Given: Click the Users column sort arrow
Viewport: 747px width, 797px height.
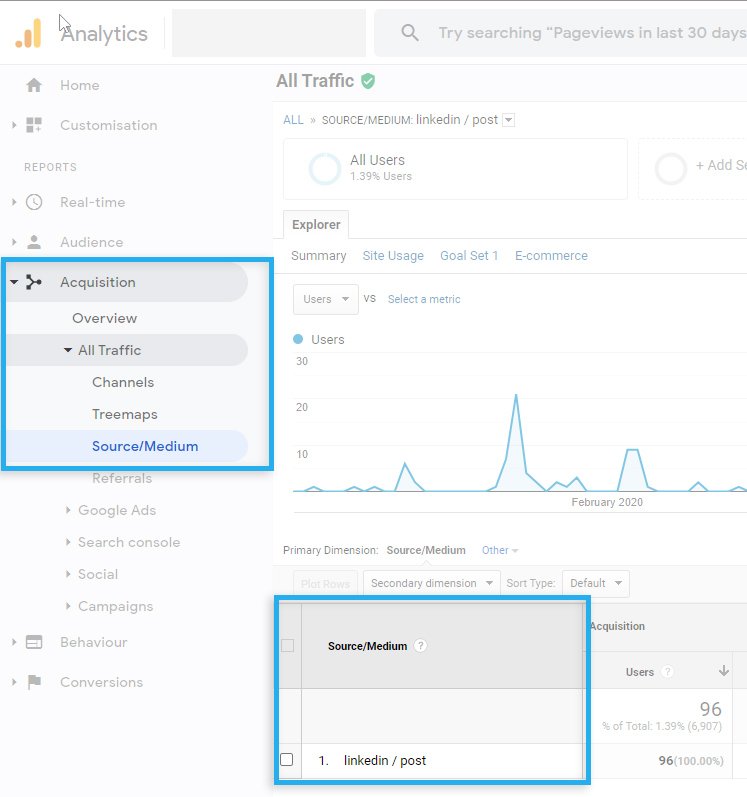Looking at the screenshot, I should 724,671.
